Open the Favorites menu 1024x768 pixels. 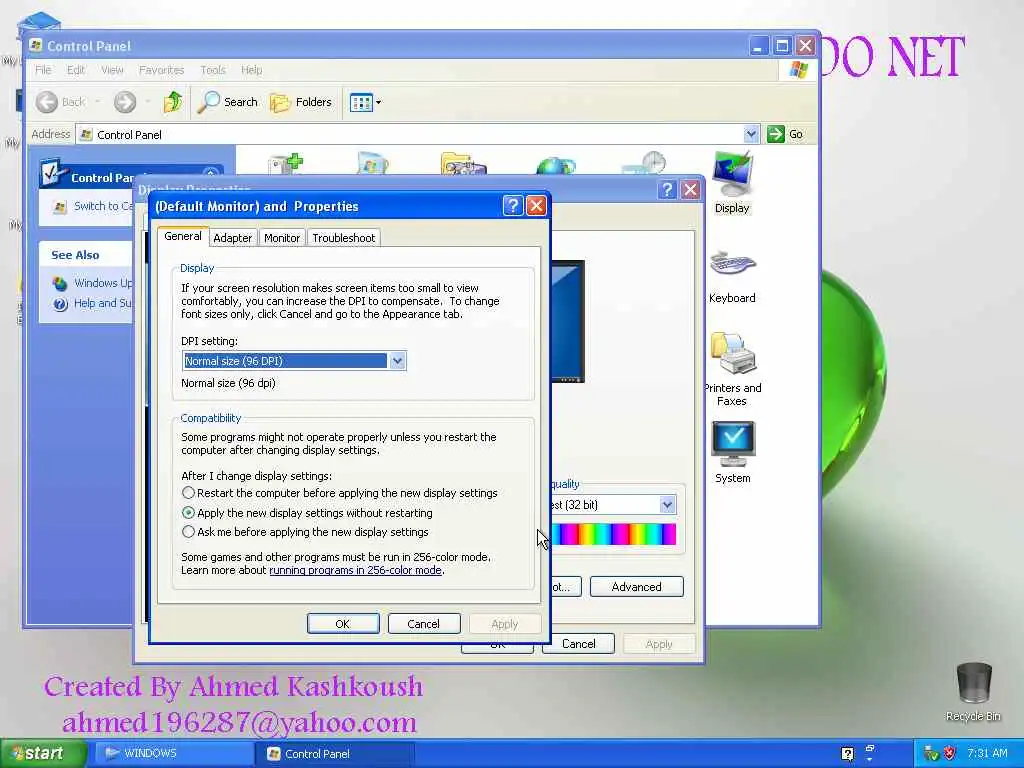click(x=161, y=70)
